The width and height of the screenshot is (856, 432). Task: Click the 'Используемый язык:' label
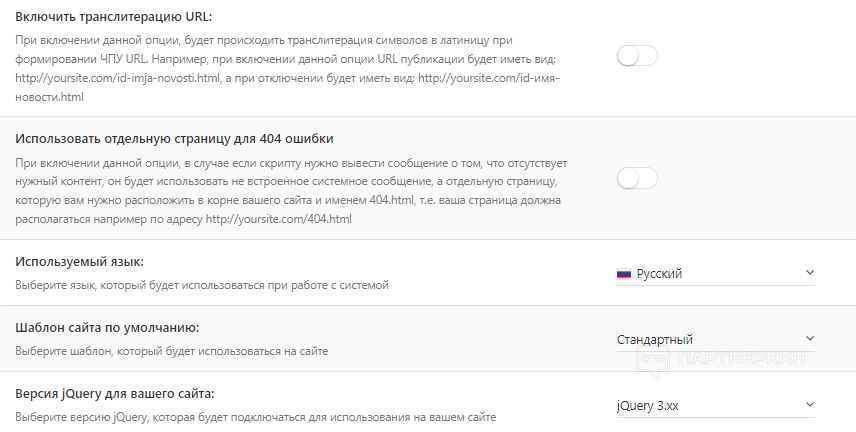[80, 261]
